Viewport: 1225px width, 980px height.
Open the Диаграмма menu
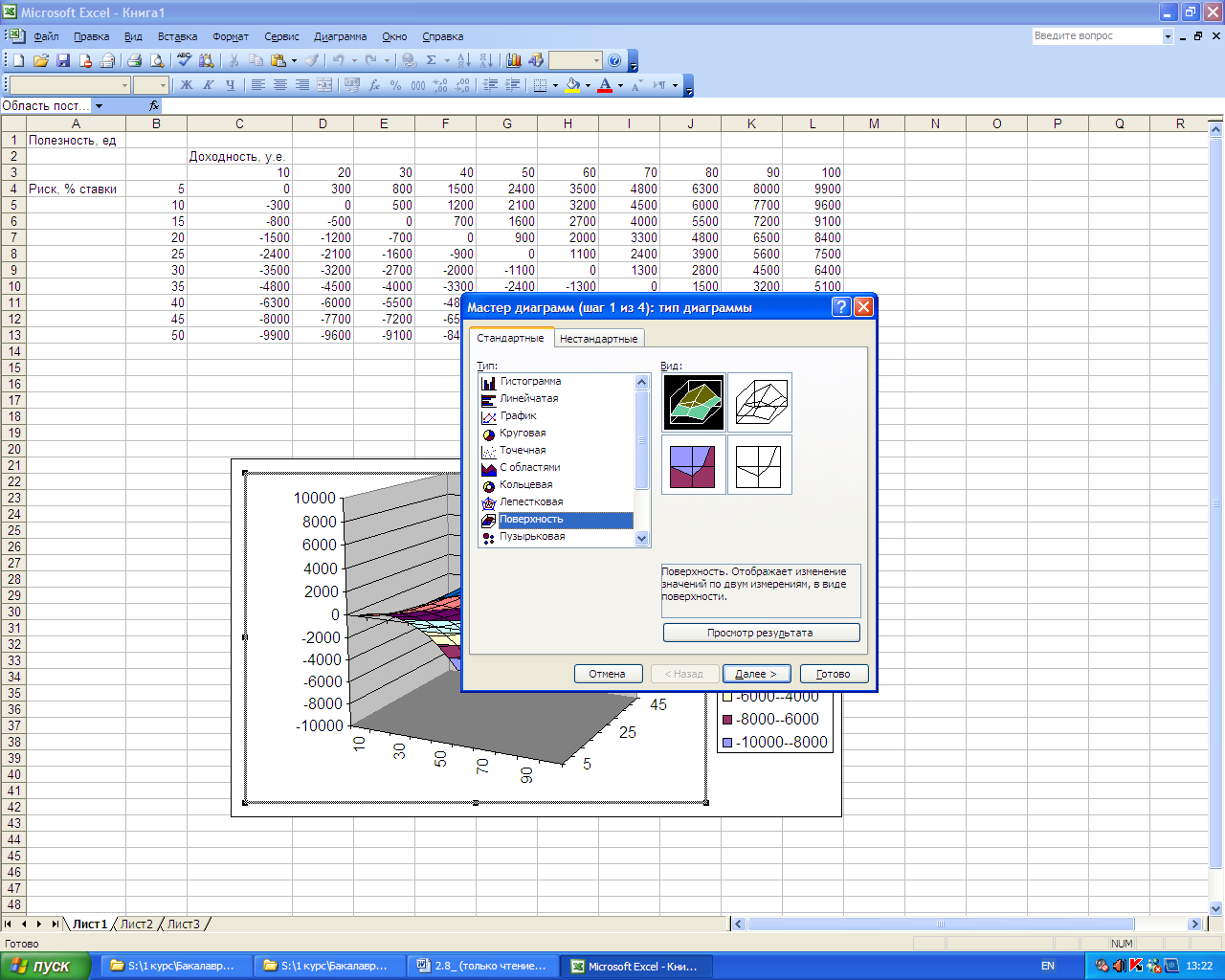point(340,36)
